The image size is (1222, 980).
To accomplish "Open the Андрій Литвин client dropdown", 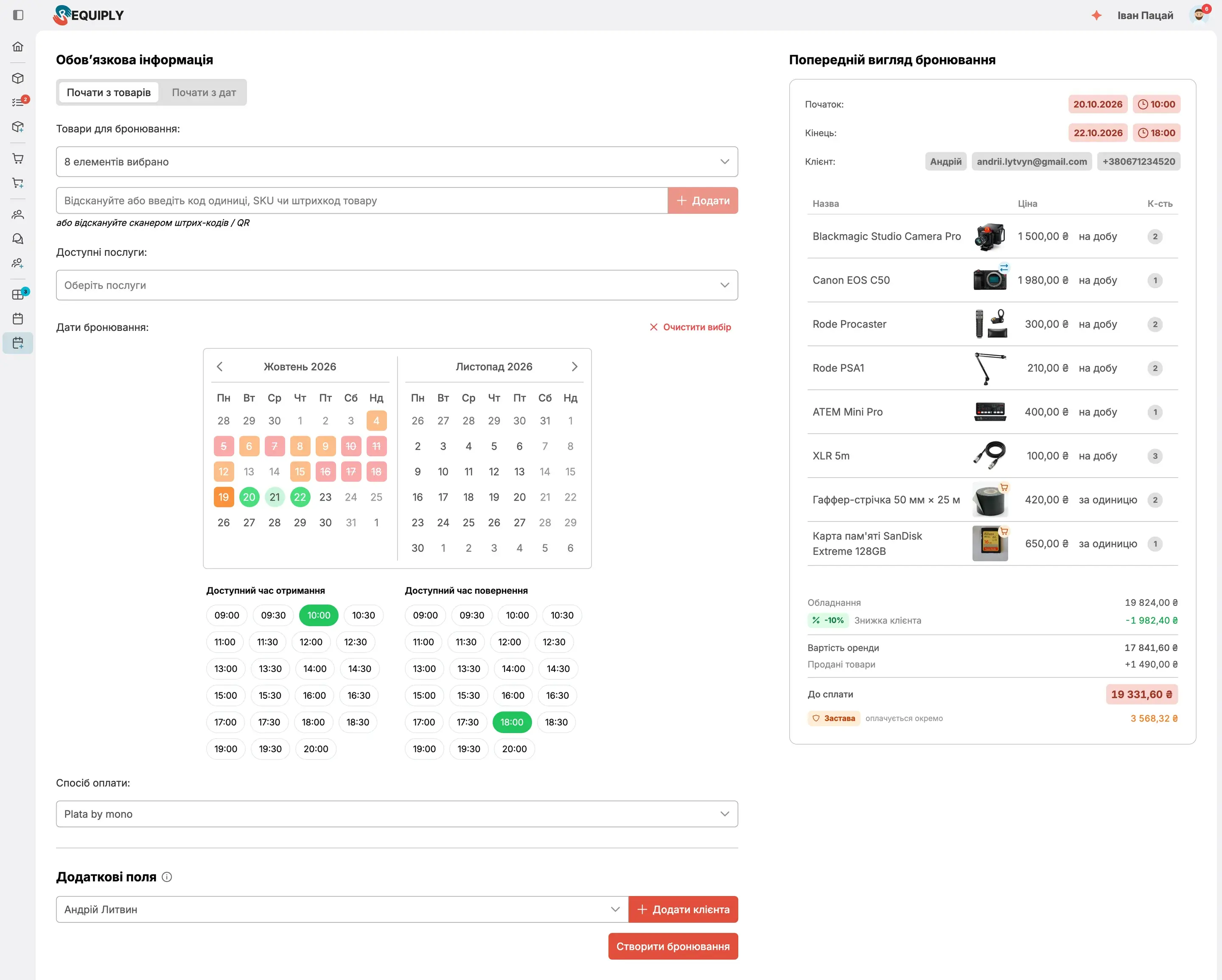I will (342, 909).
